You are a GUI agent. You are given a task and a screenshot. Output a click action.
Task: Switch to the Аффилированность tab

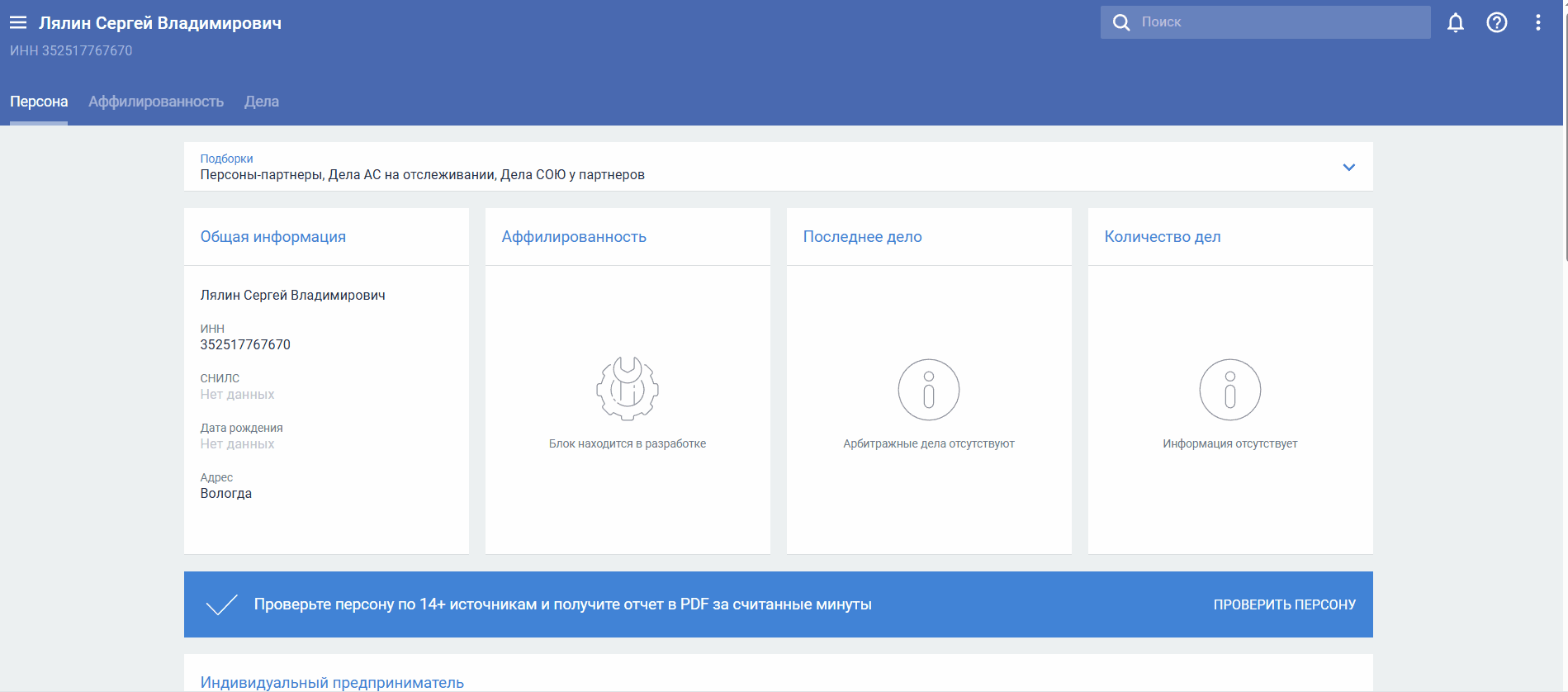[x=156, y=102]
